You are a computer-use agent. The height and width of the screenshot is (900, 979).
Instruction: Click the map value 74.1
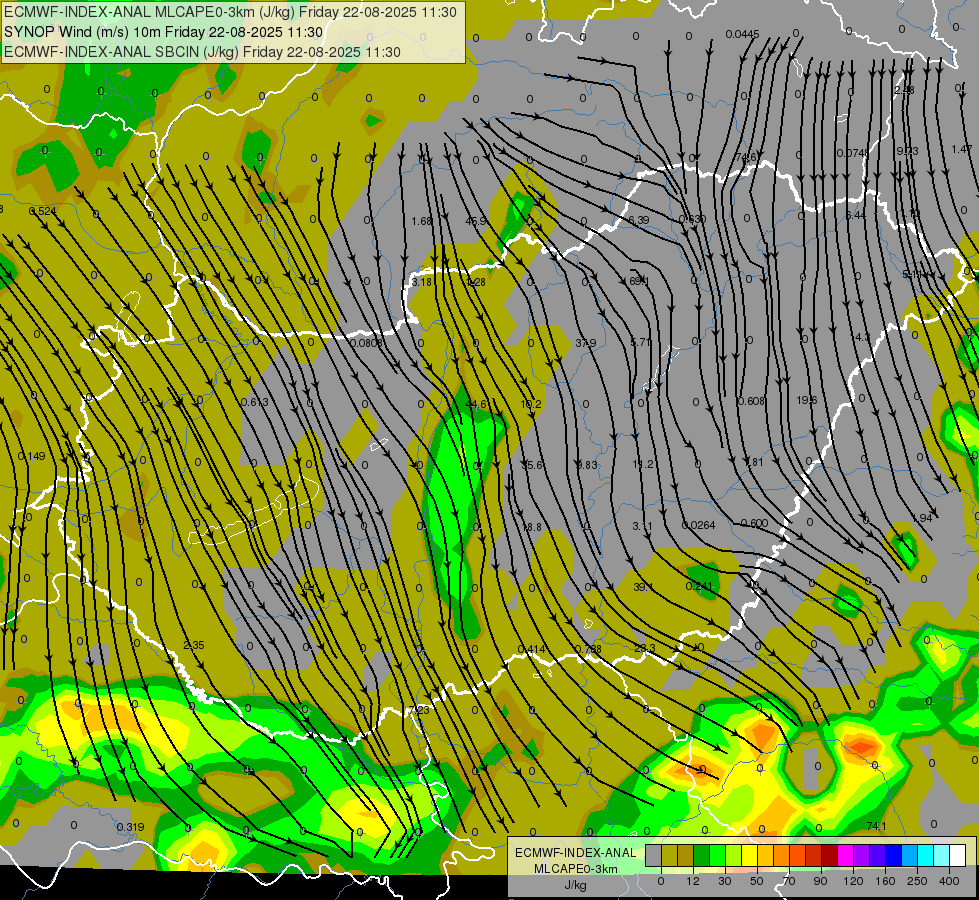[877, 826]
